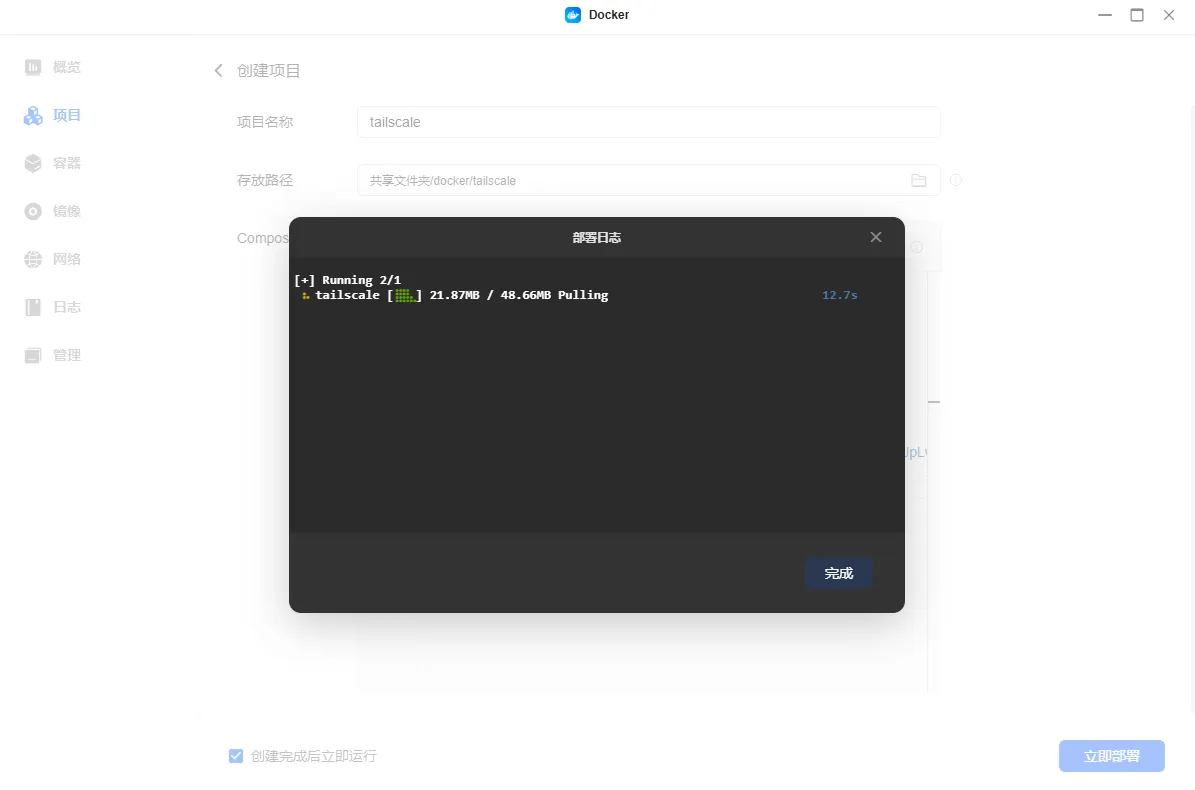The width and height of the screenshot is (1195, 790).
Task: Open the 镜像 disc icon in sidebar
Action: [33, 212]
